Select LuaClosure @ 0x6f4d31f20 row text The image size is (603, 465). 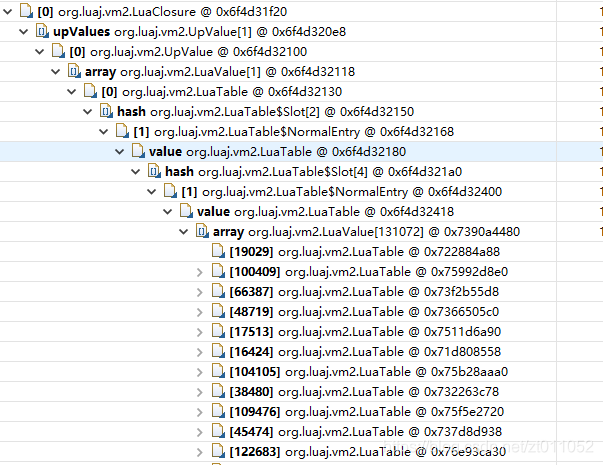click(x=162, y=12)
